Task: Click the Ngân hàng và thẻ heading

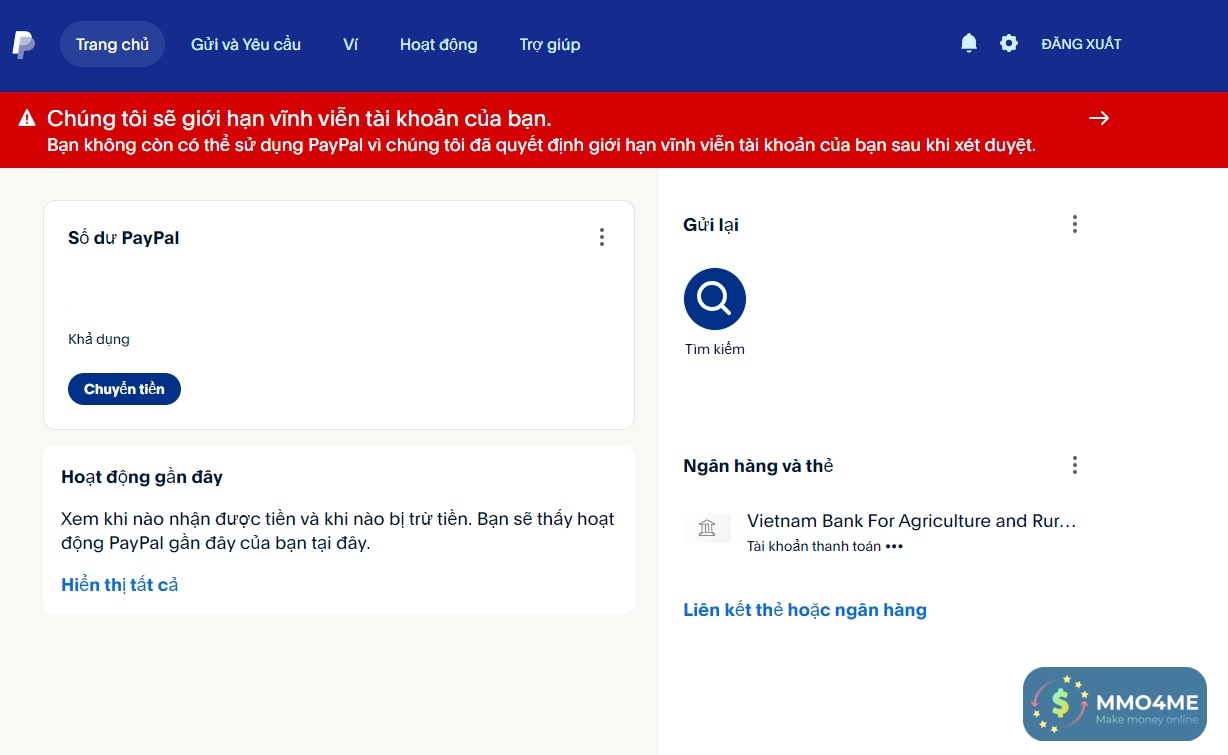Action: point(758,466)
